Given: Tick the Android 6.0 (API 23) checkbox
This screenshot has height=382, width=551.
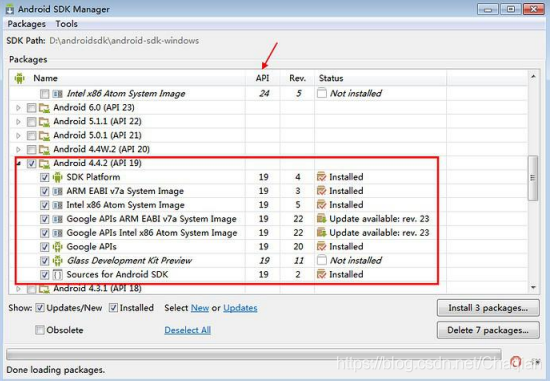Looking at the screenshot, I should point(31,108).
